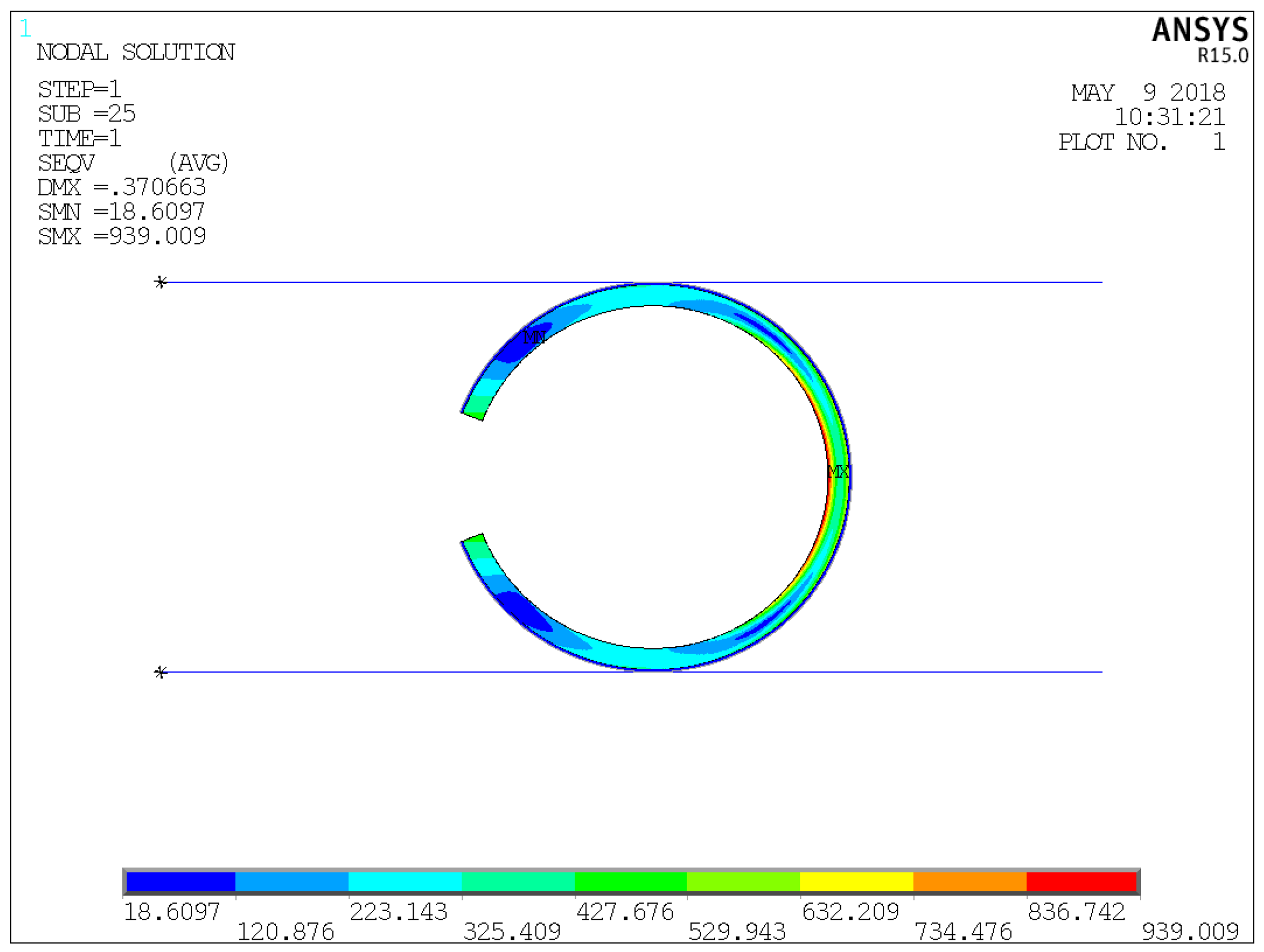
Task: Click the dark blue legend swatch
Action: click(180, 882)
